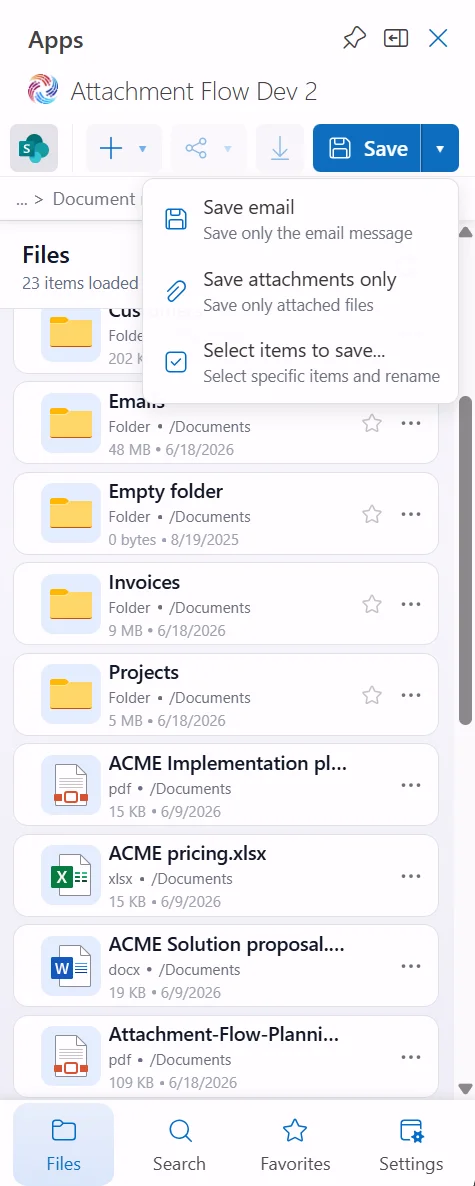Click the Projects folder icon
This screenshot has width=475, height=1186.
(71, 694)
